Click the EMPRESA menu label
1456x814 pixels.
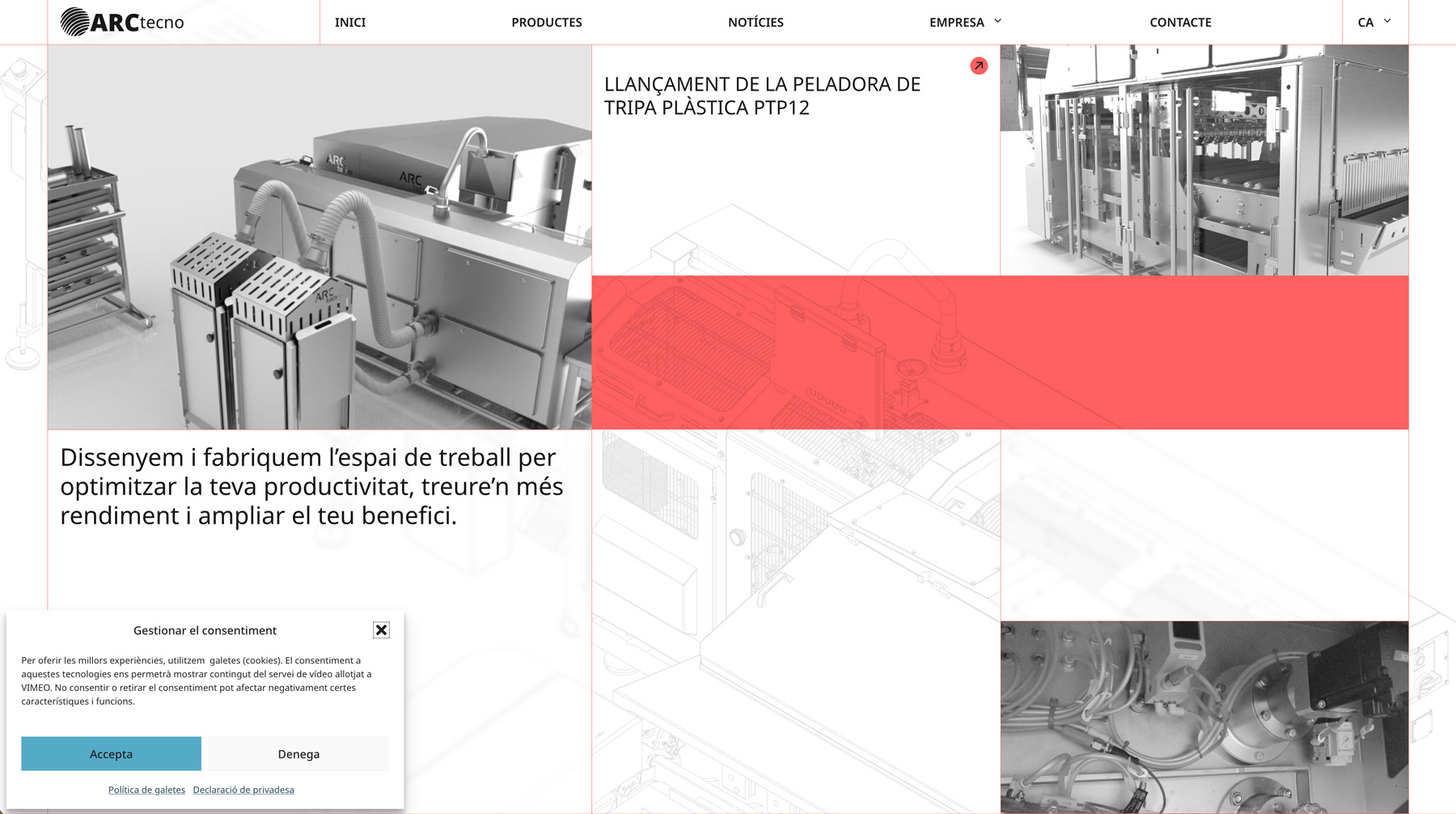click(x=956, y=22)
